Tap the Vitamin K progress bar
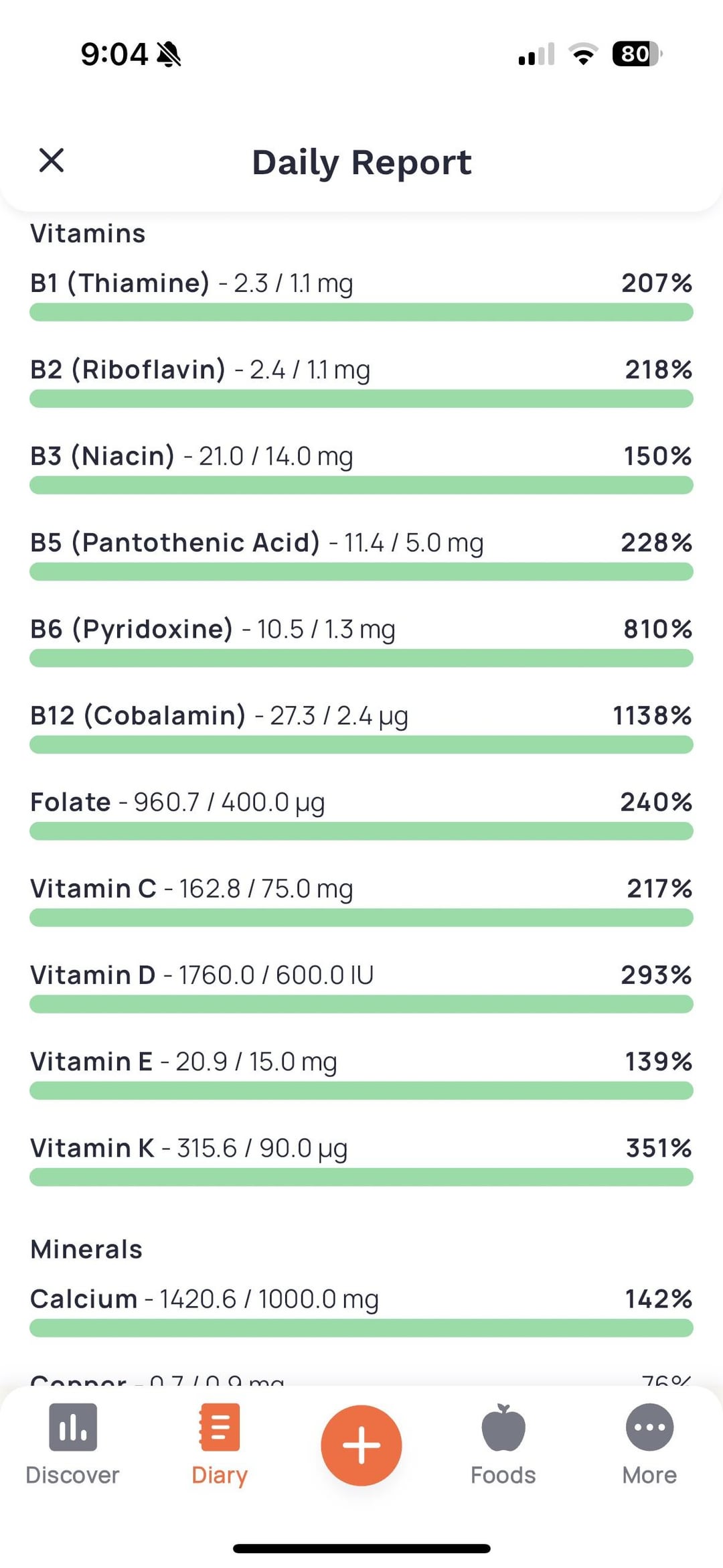The height and width of the screenshot is (1568, 723). 361,1178
